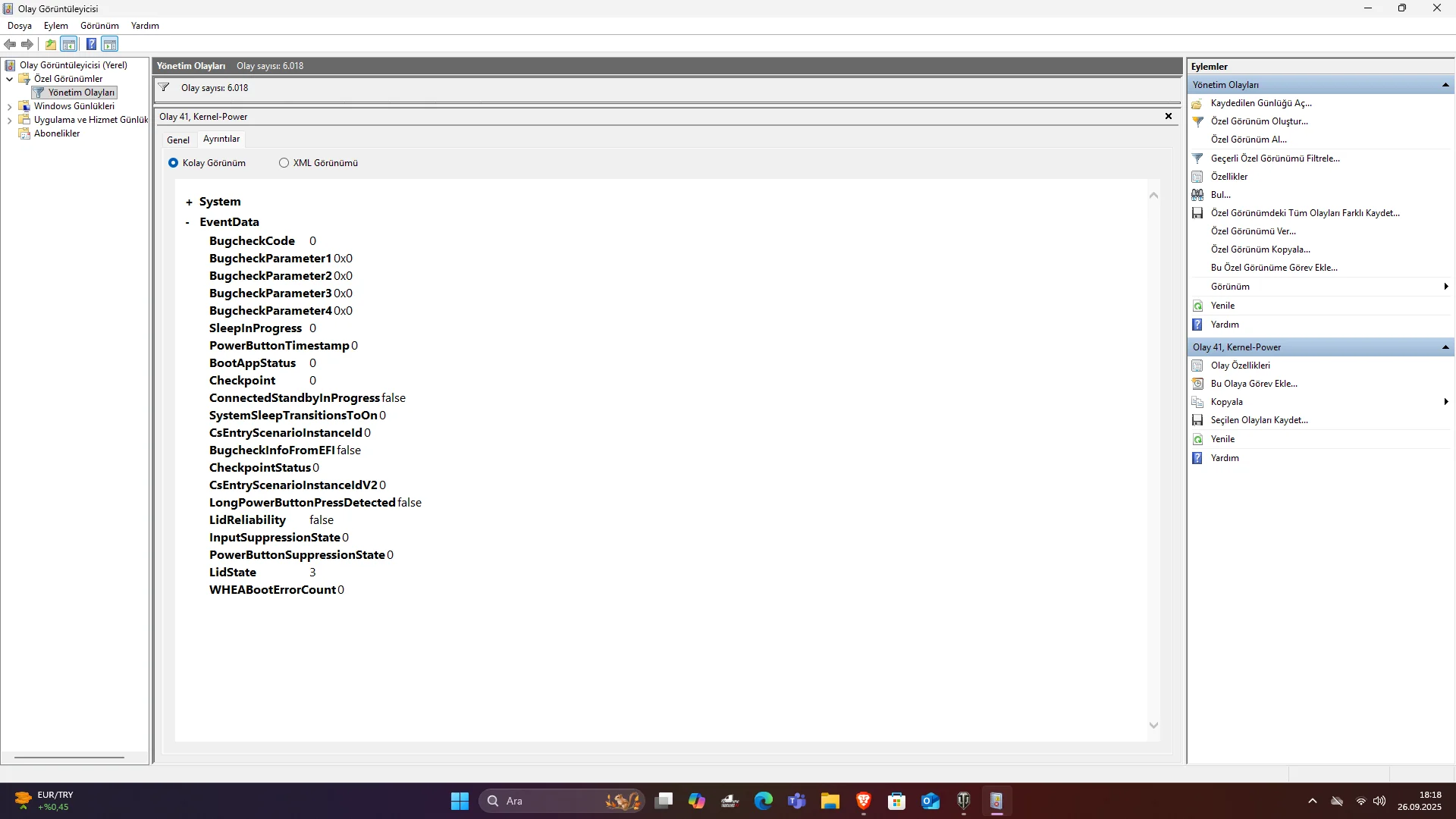
Task: Click Özel Görünüm Oluştur action
Action: tap(1259, 121)
